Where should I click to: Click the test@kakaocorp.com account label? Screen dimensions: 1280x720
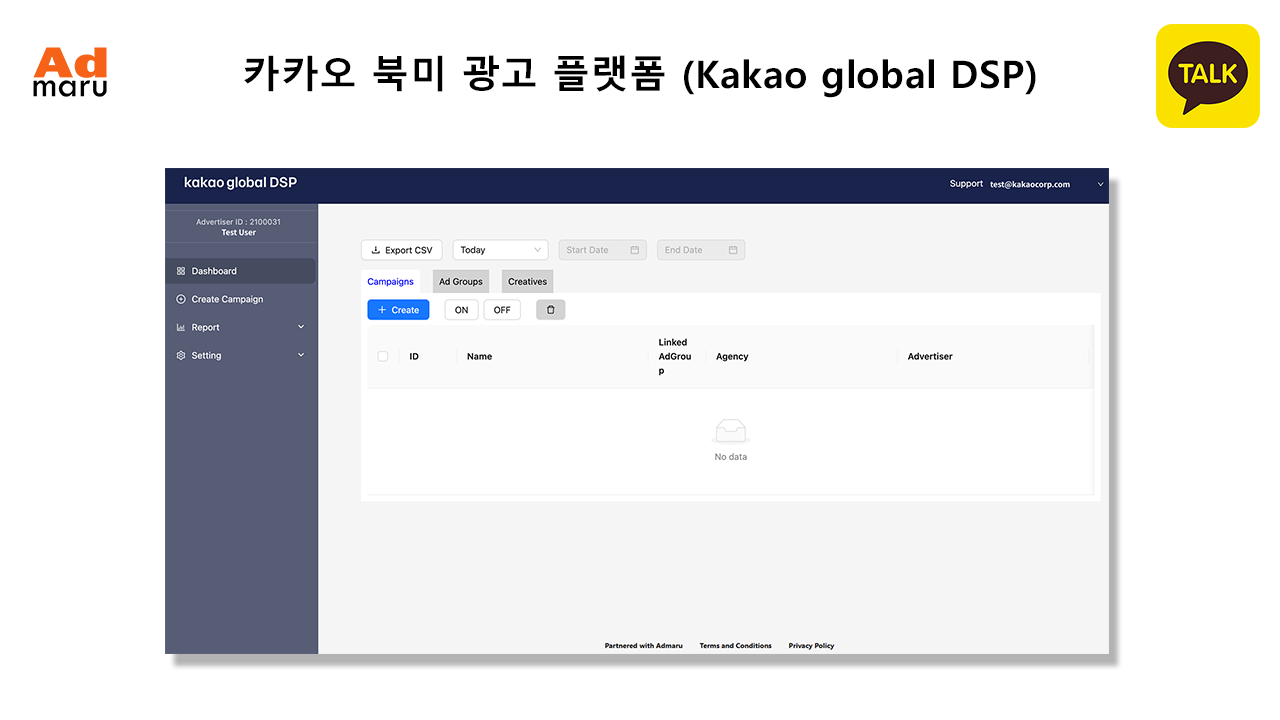pos(1030,184)
